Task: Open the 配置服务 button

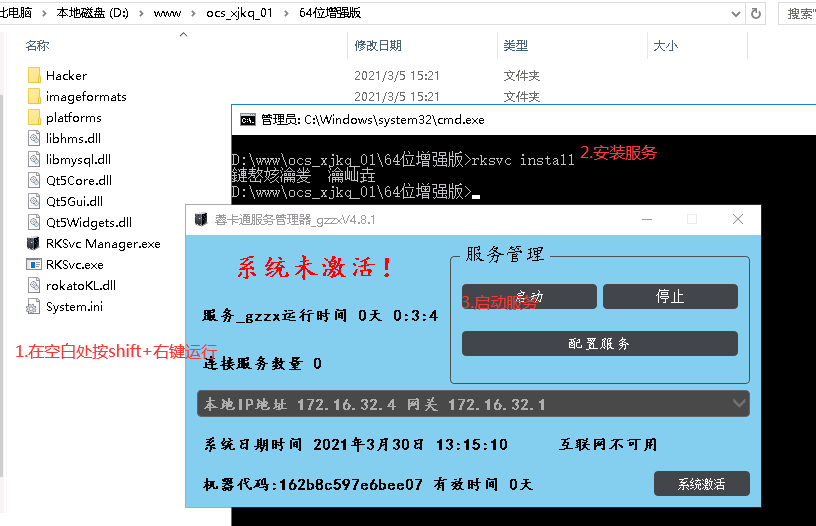Action: click(x=600, y=343)
